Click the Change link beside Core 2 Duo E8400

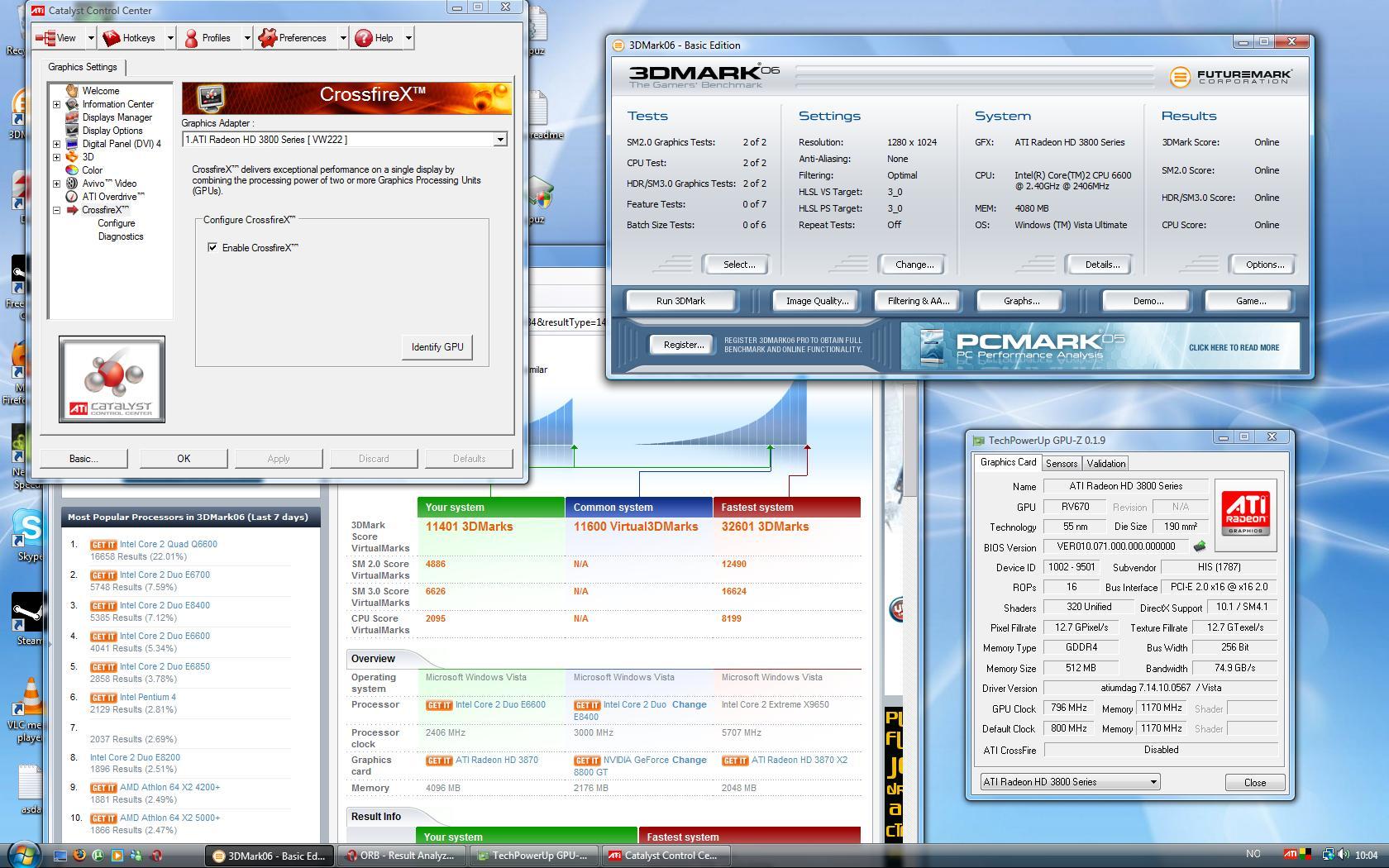689,704
